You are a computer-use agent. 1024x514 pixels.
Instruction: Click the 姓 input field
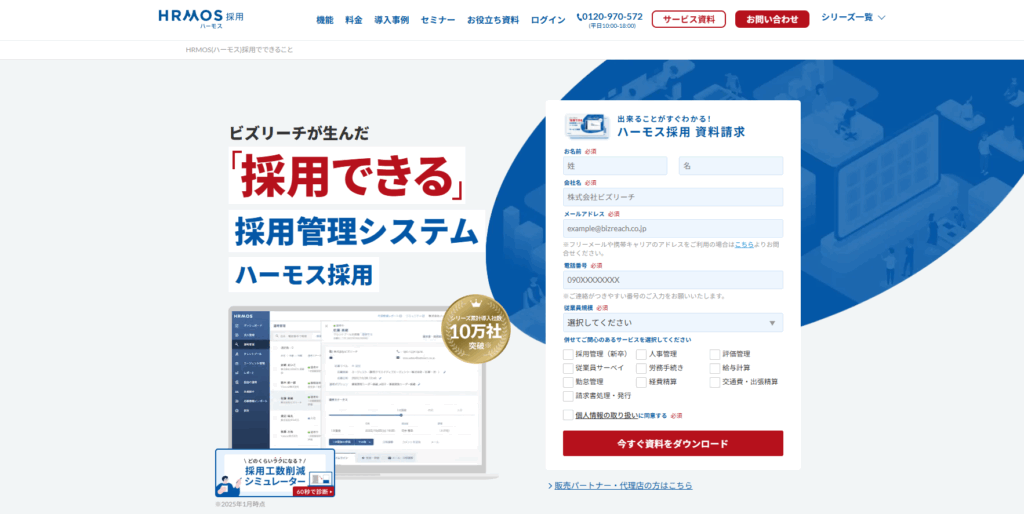pyautogui.click(x=615, y=166)
